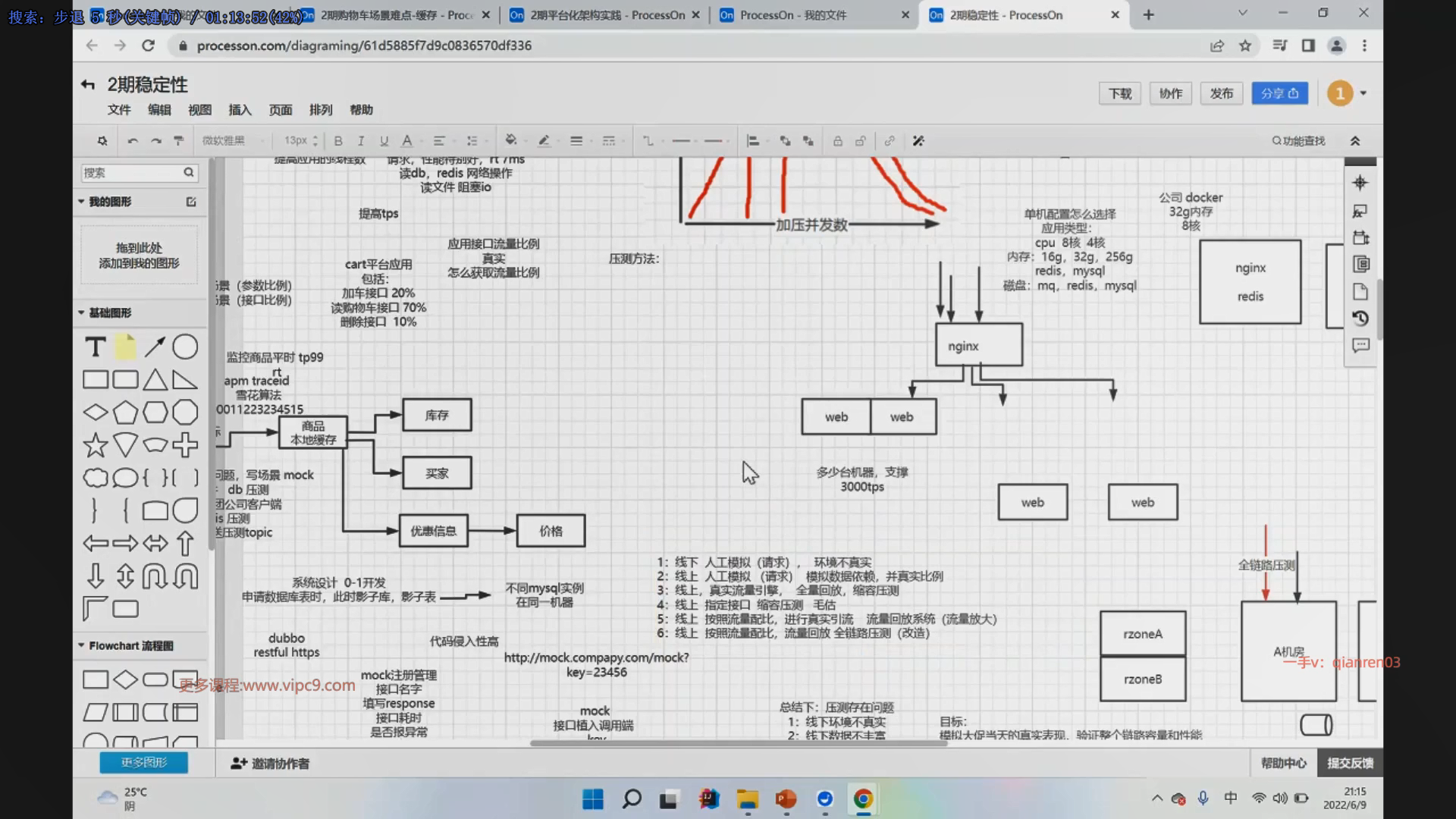Open the navigation compass panel
The height and width of the screenshot is (819, 1456).
click(x=1360, y=183)
